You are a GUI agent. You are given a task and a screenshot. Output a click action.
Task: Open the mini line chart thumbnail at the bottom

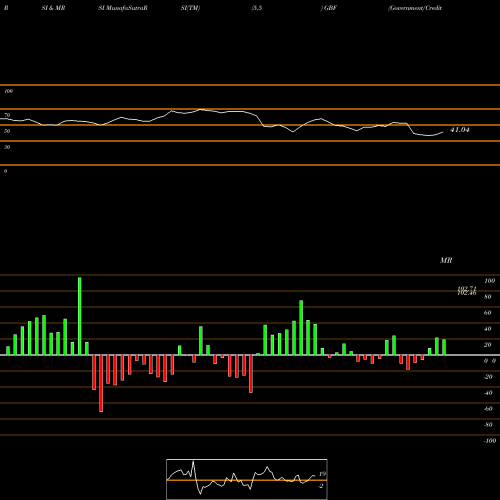247,479
